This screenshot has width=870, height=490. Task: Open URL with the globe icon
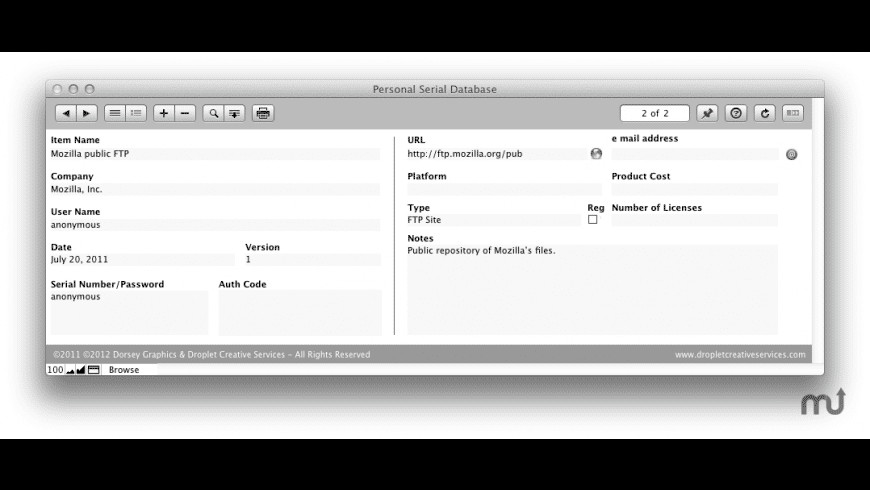click(x=596, y=154)
